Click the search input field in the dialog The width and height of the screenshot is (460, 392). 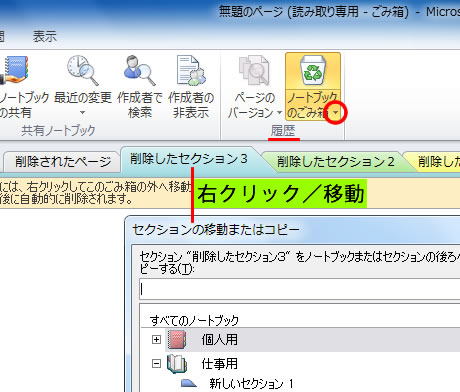click(x=300, y=289)
